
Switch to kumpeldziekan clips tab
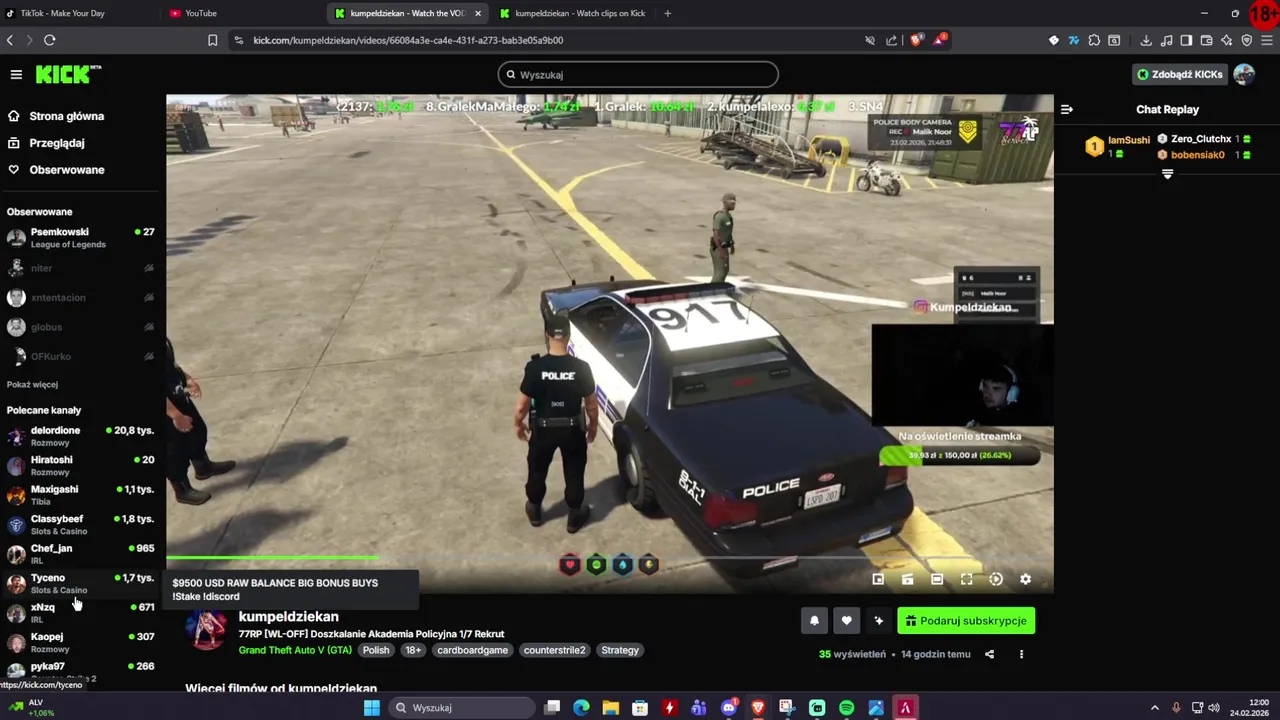pos(573,13)
